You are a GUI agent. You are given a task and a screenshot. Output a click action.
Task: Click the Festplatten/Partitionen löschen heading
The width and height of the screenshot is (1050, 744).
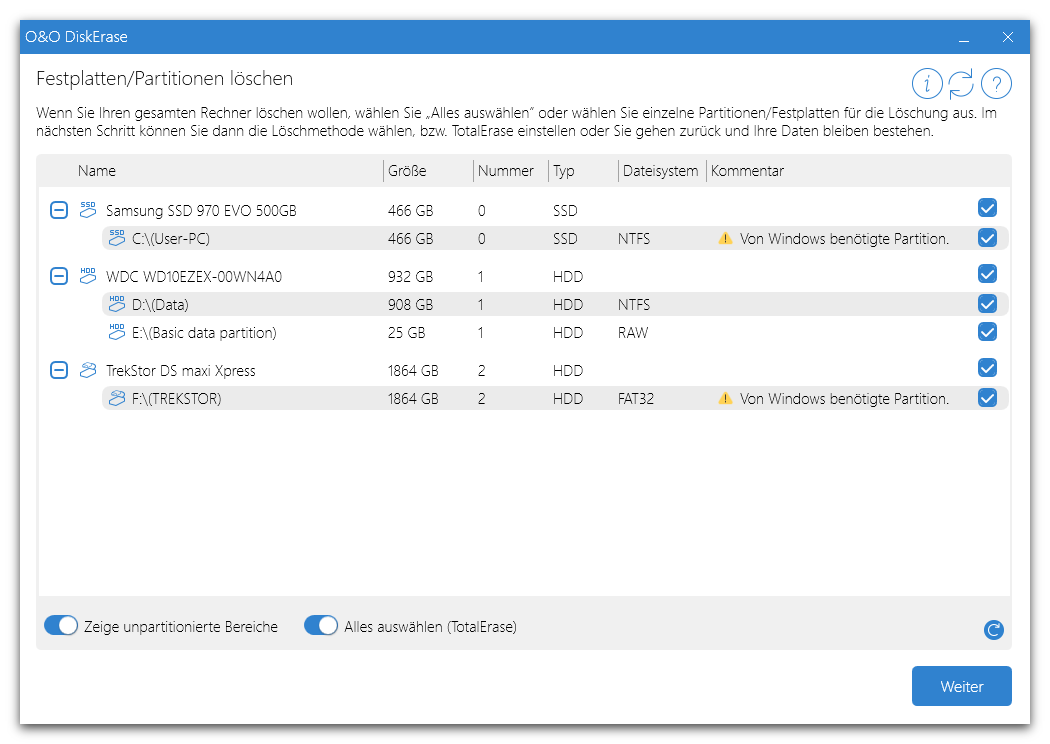tap(165, 78)
